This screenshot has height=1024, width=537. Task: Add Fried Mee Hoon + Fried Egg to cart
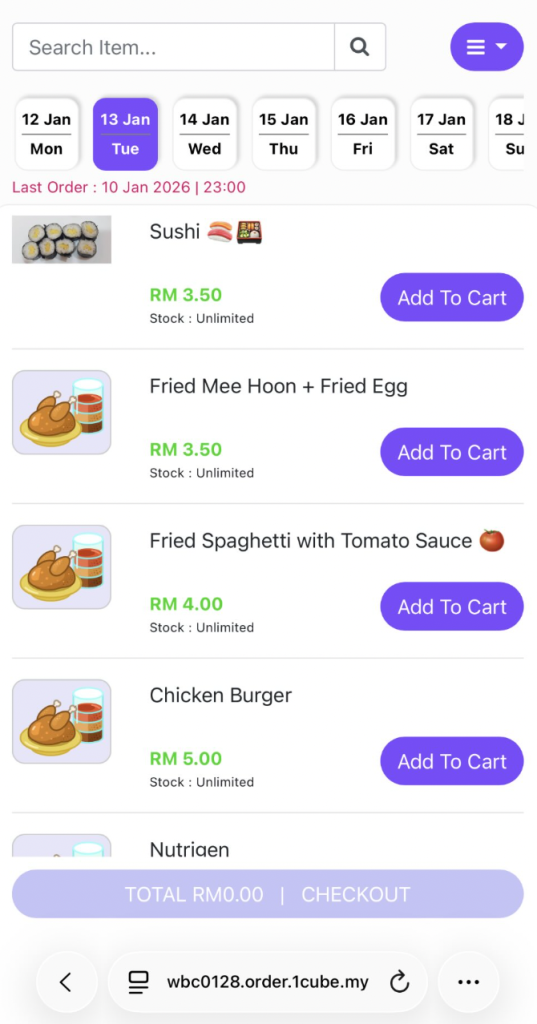pos(452,452)
